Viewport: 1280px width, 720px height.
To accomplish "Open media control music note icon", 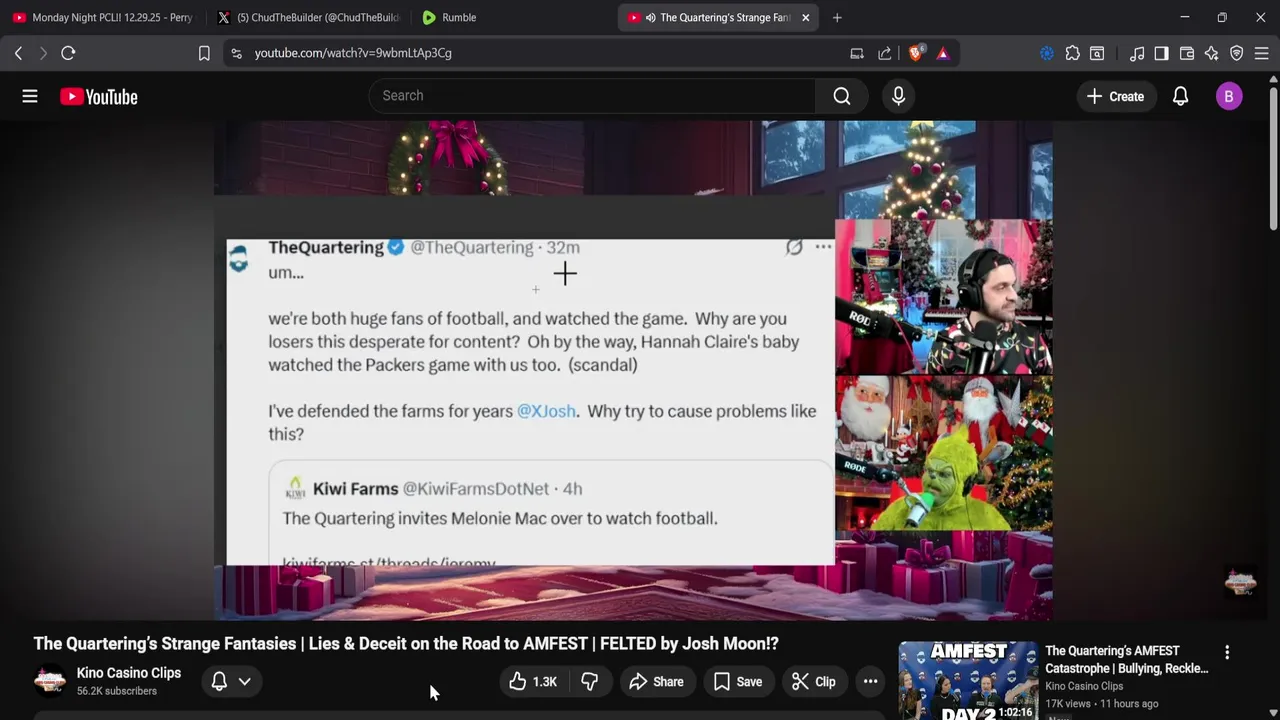I will tap(1137, 53).
